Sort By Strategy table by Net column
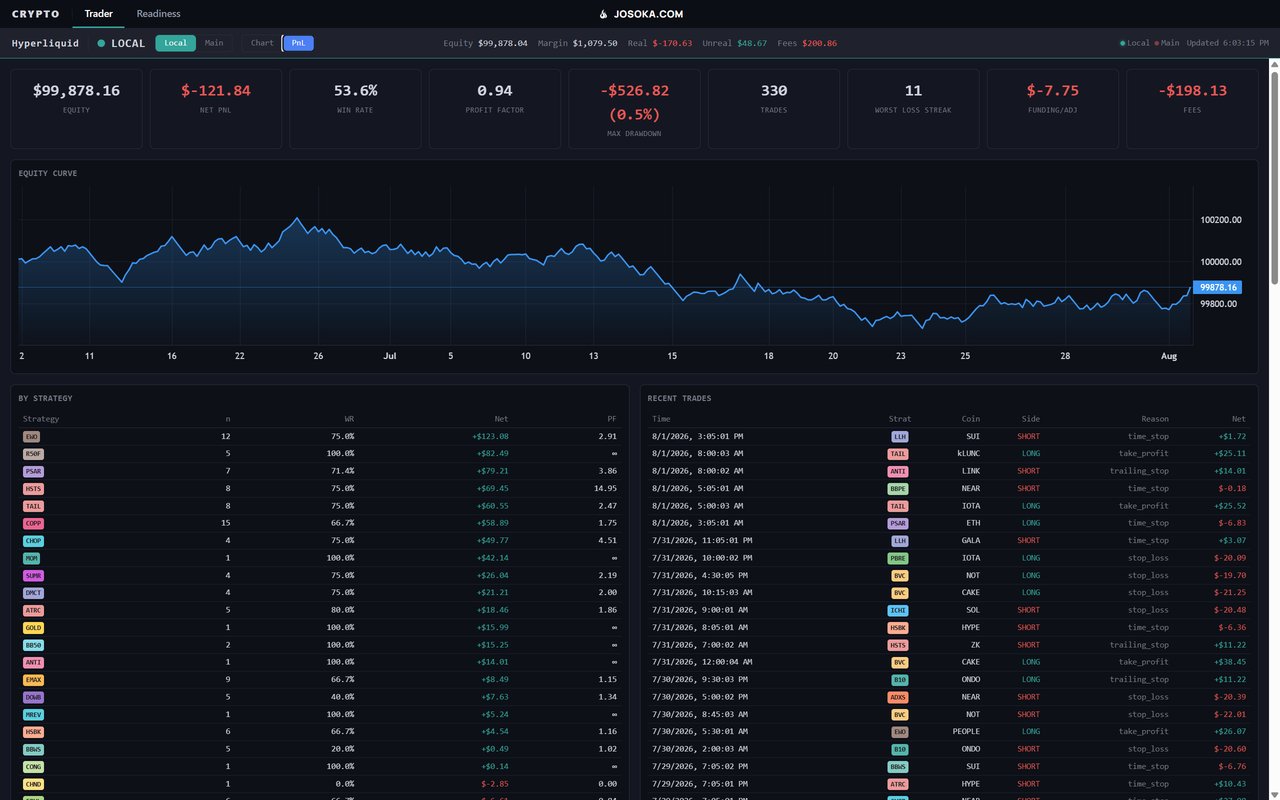This screenshot has height=800, width=1280. pos(501,419)
